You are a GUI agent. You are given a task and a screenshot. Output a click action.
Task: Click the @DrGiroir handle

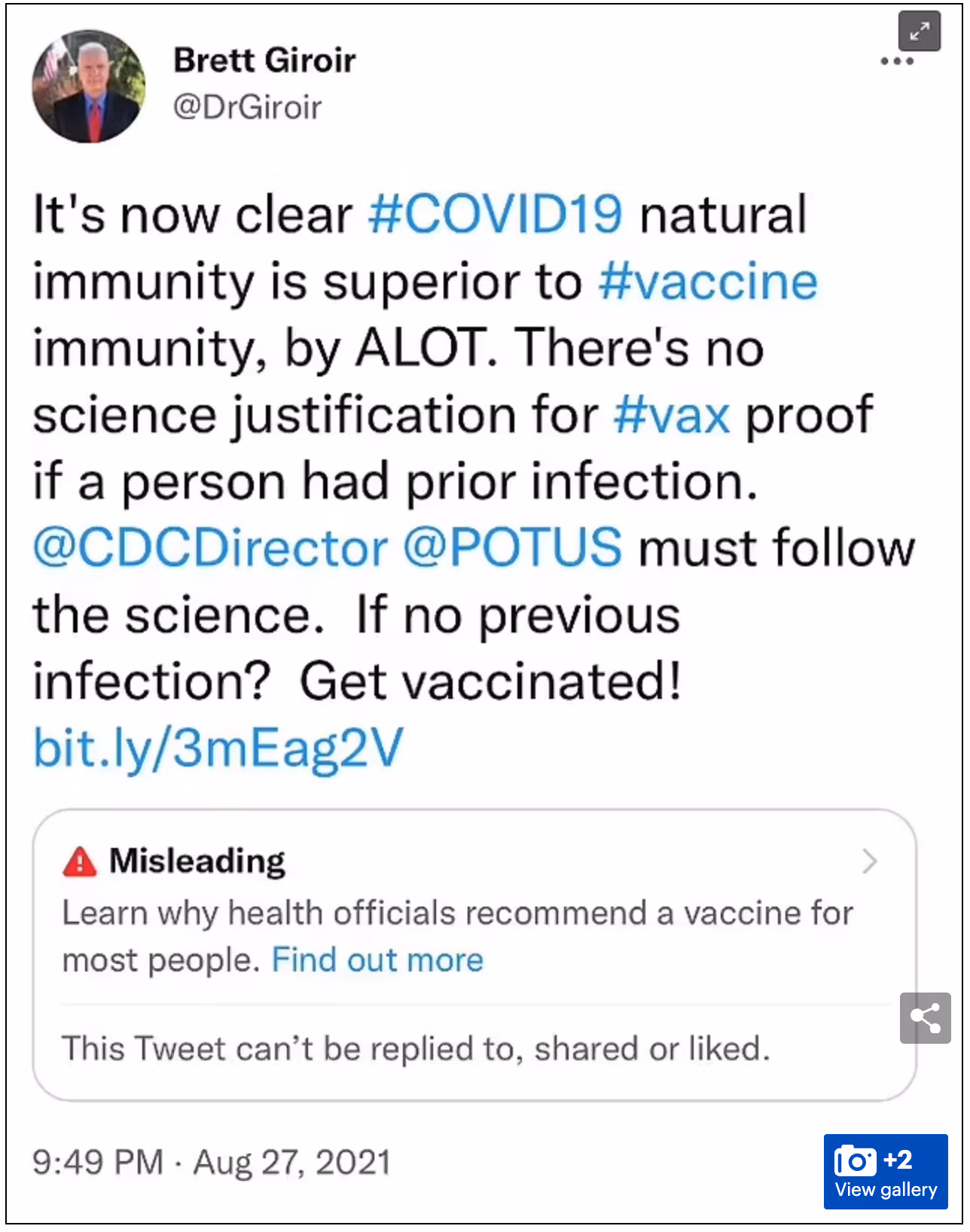(x=248, y=107)
